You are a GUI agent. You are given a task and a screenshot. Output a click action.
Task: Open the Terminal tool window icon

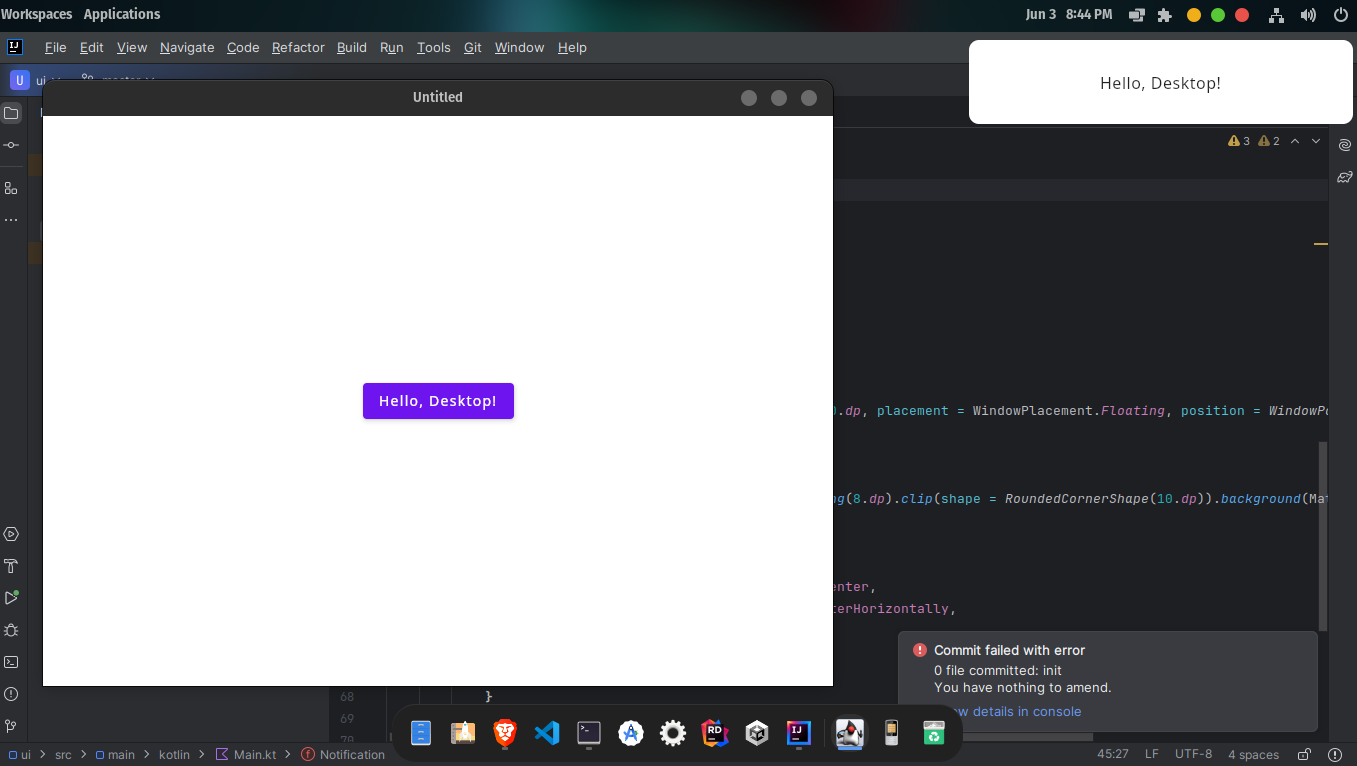point(11,662)
